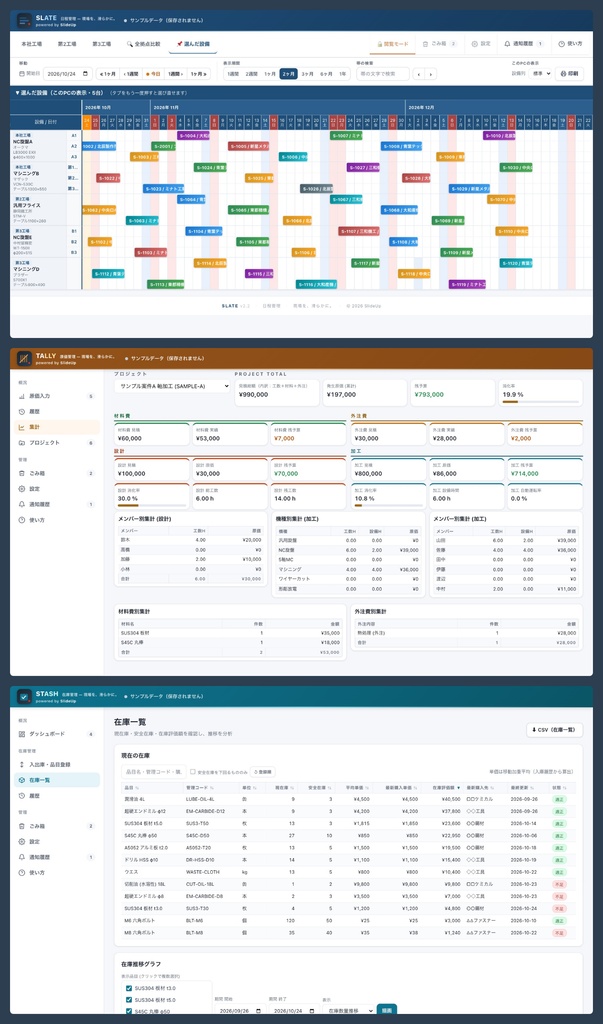Click 今日 button in SLATE
The height and width of the screenshot is (1024, 603).
[152, 74]
